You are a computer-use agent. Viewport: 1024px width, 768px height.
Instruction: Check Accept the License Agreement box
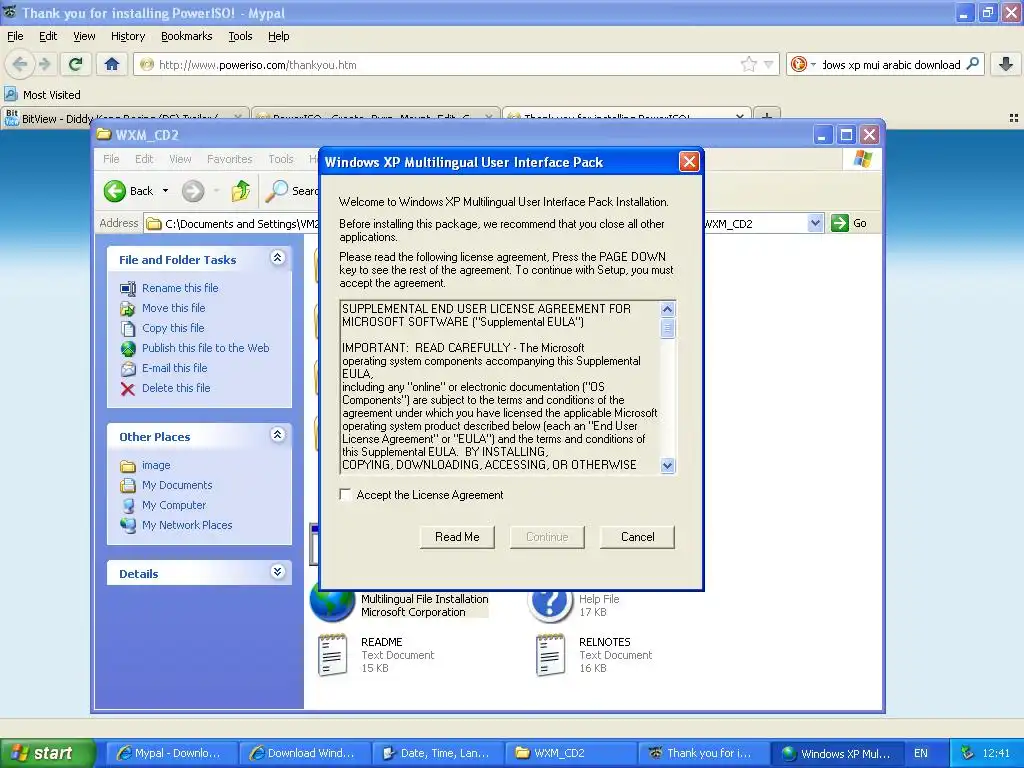(345, 494)
